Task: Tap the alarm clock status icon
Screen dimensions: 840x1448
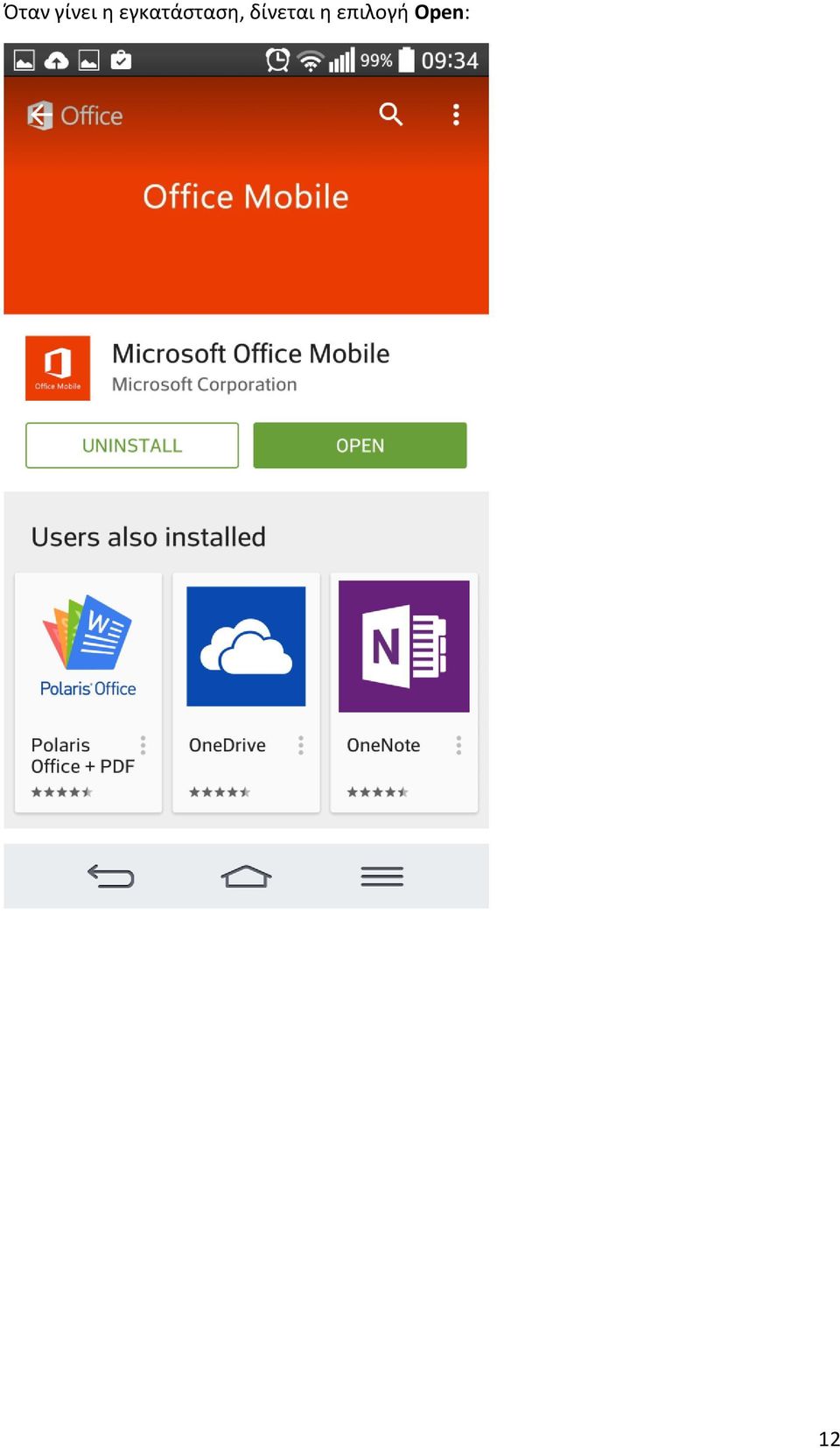Action: click(x=277, y=60)
